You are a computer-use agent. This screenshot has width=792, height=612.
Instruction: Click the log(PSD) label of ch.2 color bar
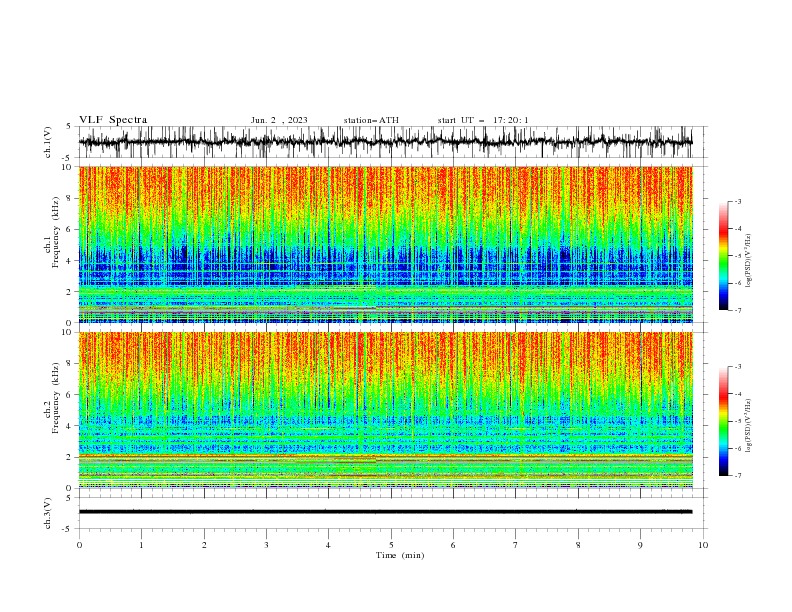(748, 426)
